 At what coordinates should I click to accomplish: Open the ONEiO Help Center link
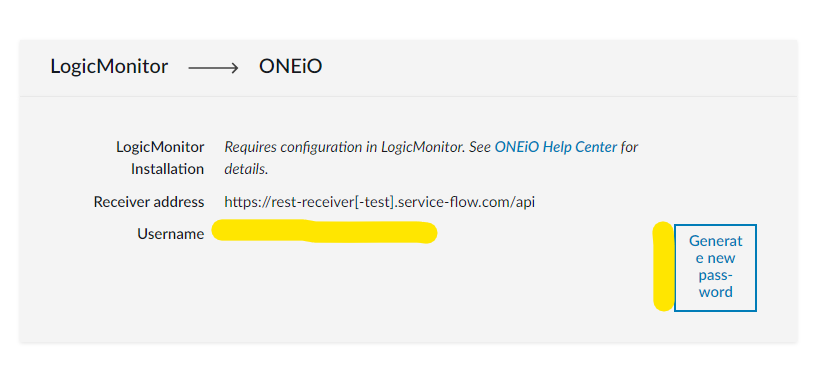[x=556, y=147]
